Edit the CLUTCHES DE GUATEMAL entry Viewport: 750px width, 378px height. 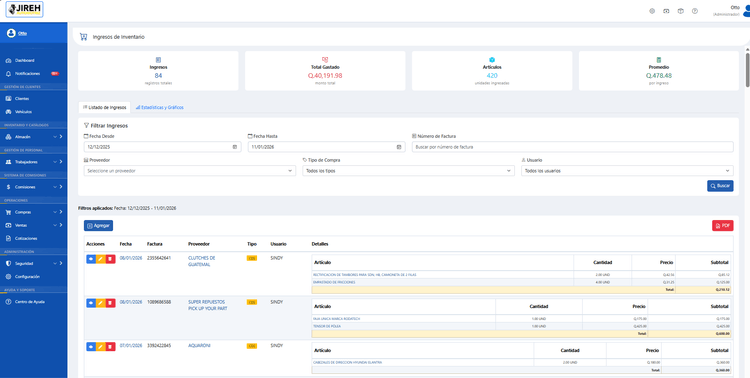[100, 259]
